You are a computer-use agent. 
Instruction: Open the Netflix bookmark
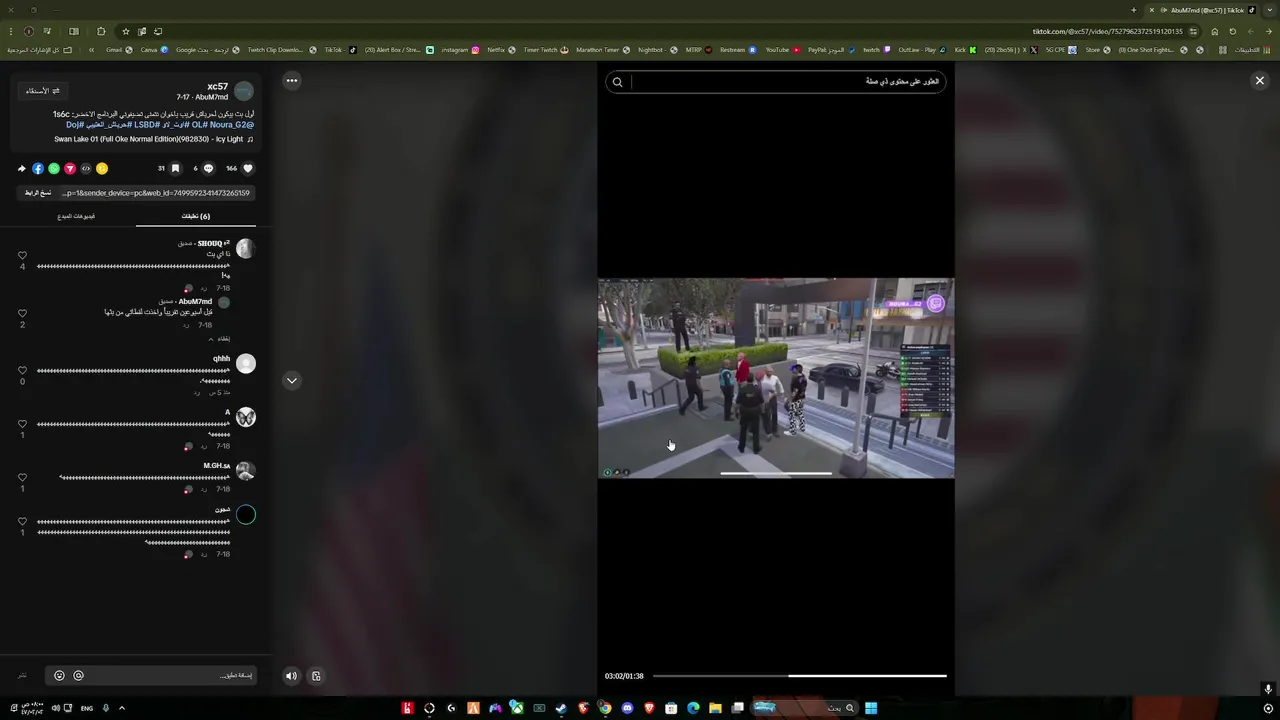point(500,49)
